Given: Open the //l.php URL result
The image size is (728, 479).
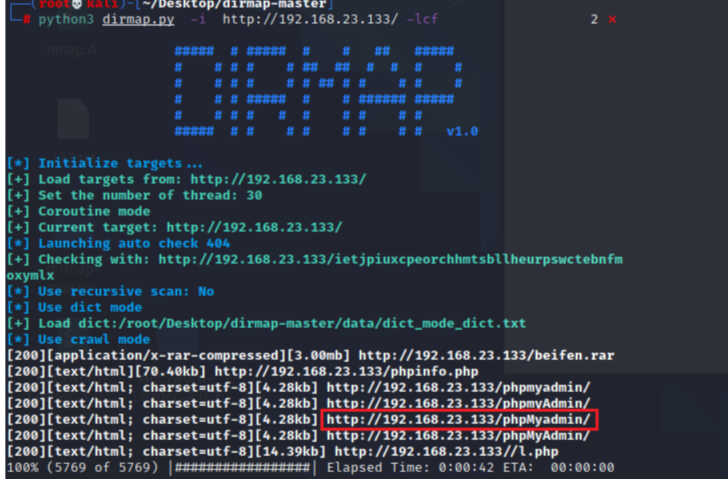Looking at the screenshot, I should 446,452.
